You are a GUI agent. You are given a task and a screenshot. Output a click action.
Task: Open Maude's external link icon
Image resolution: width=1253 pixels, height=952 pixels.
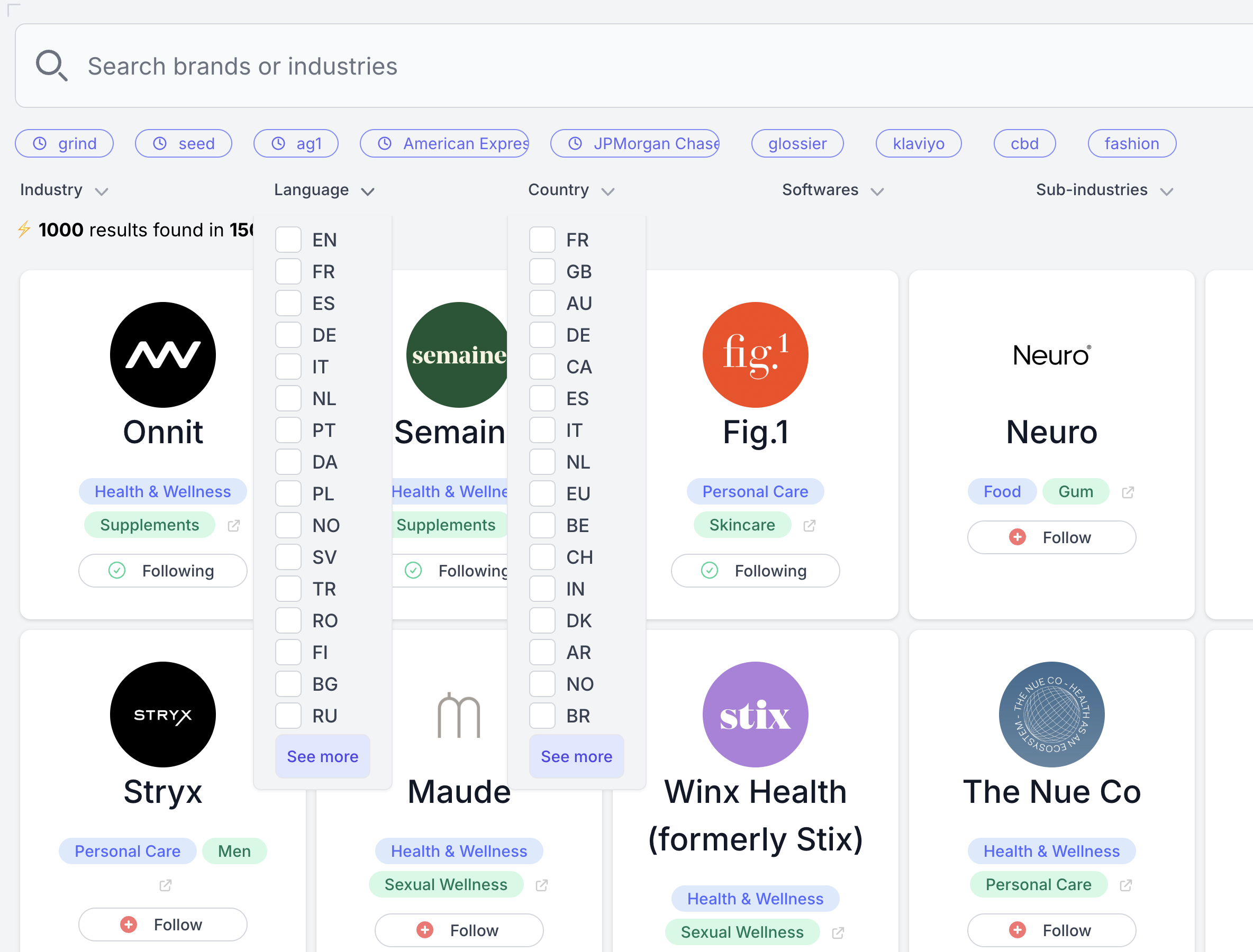pos(541,885)
